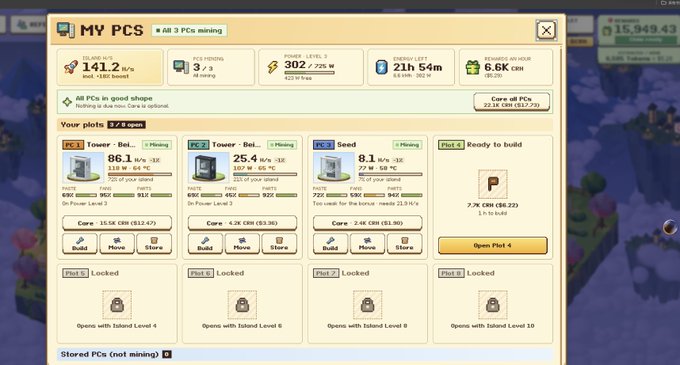Click the Plot 4 label badge
This screenshot has width=680, height=365.
coord(451,145)
